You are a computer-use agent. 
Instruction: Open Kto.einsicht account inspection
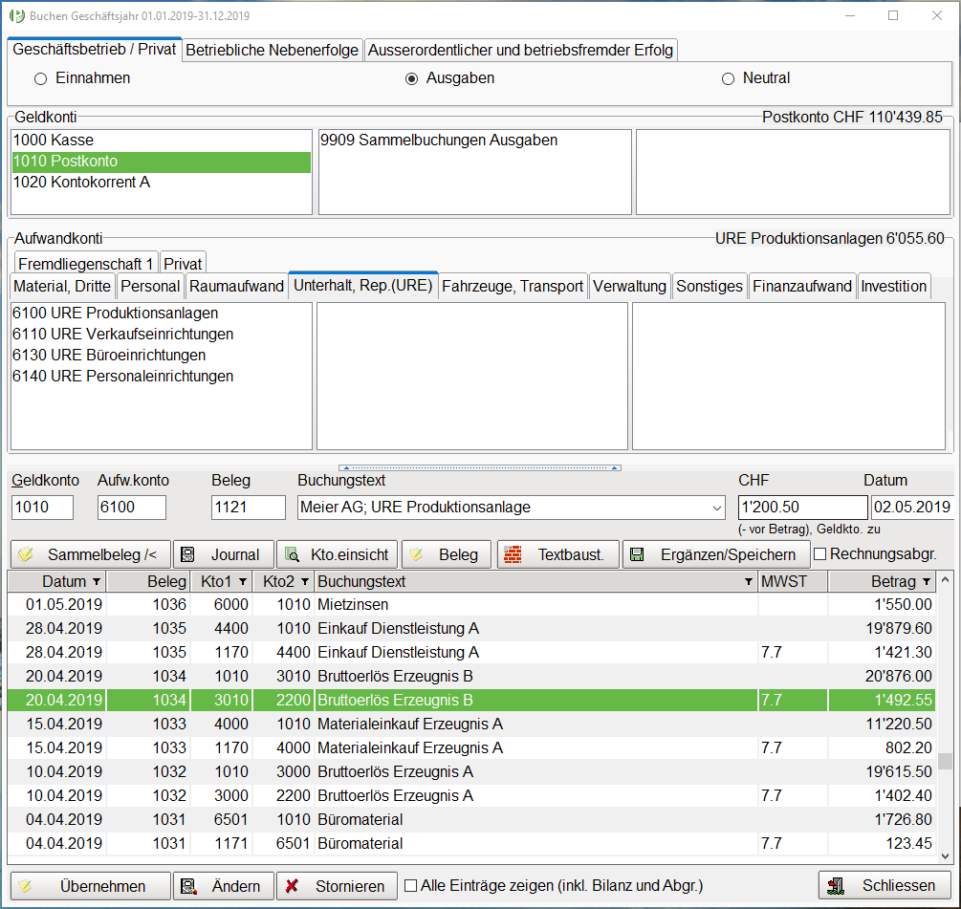pos(337,555)
